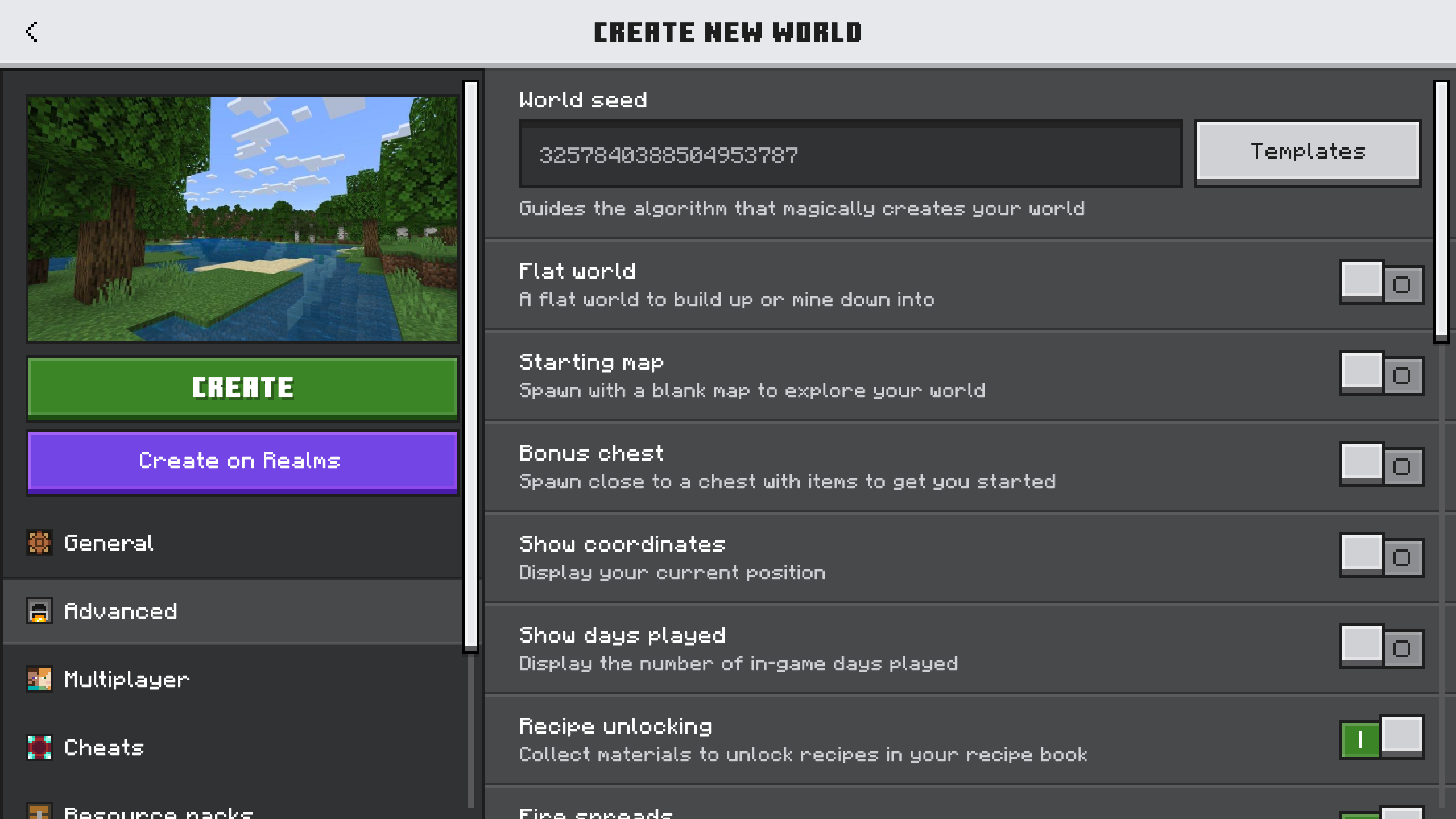The image size is (1456, 819).
Task: Disable the Recipe unlocking toggle
Action: pyautogui.click(x=1381, y=738)
